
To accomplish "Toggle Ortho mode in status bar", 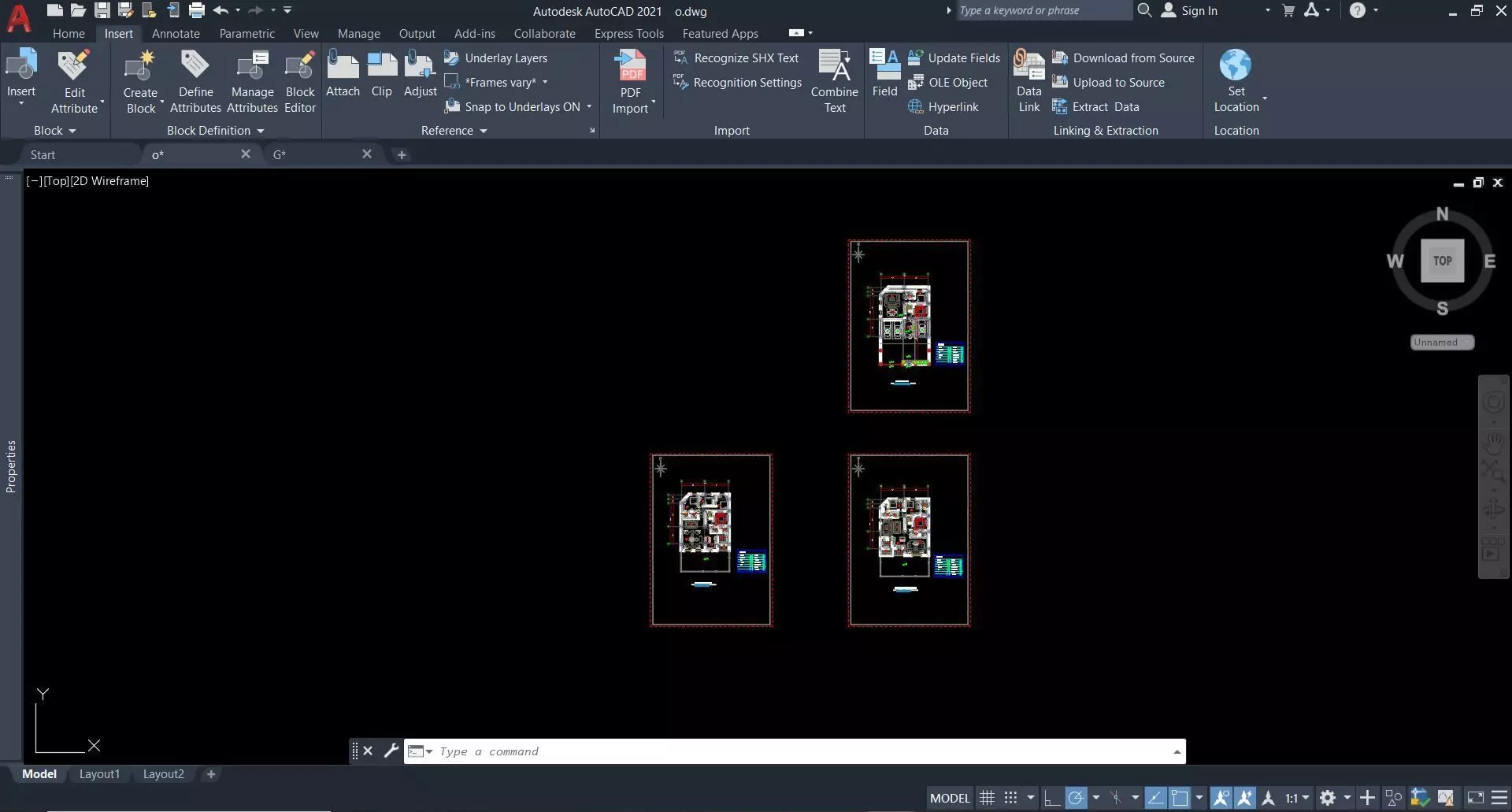I will [1051, 798].
